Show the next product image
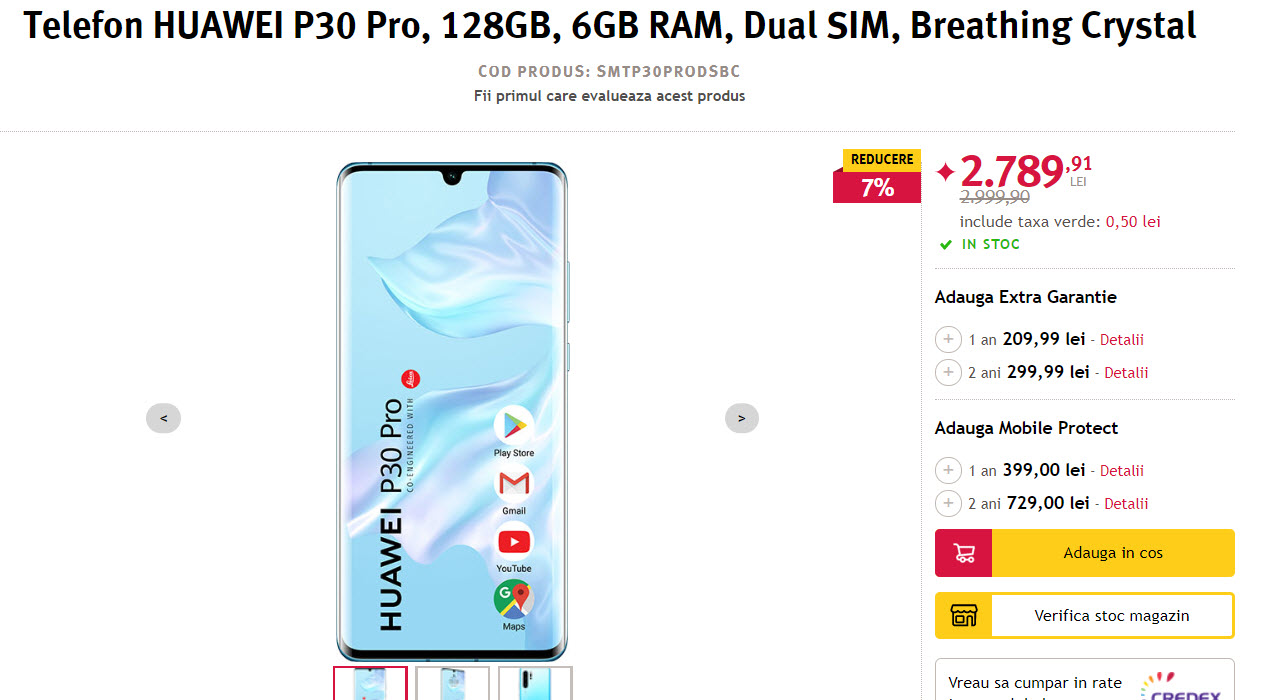1262x700 pixels. 741,418
